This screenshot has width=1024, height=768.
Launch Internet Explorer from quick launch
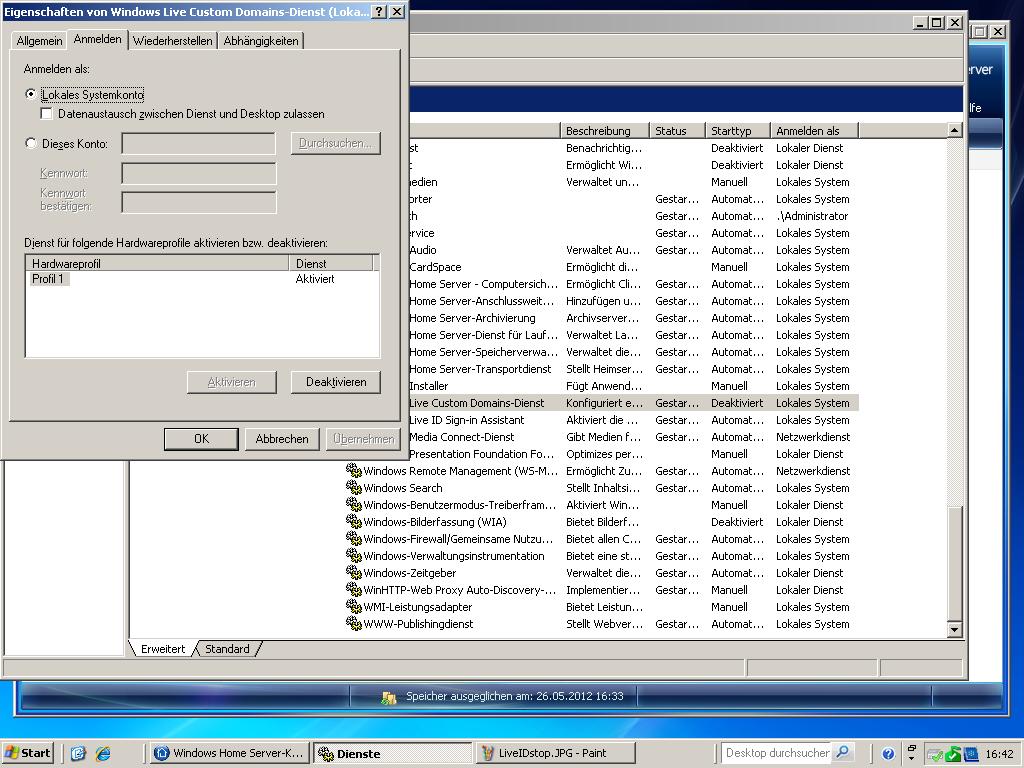pyautogui.click(x=103, y=754)
